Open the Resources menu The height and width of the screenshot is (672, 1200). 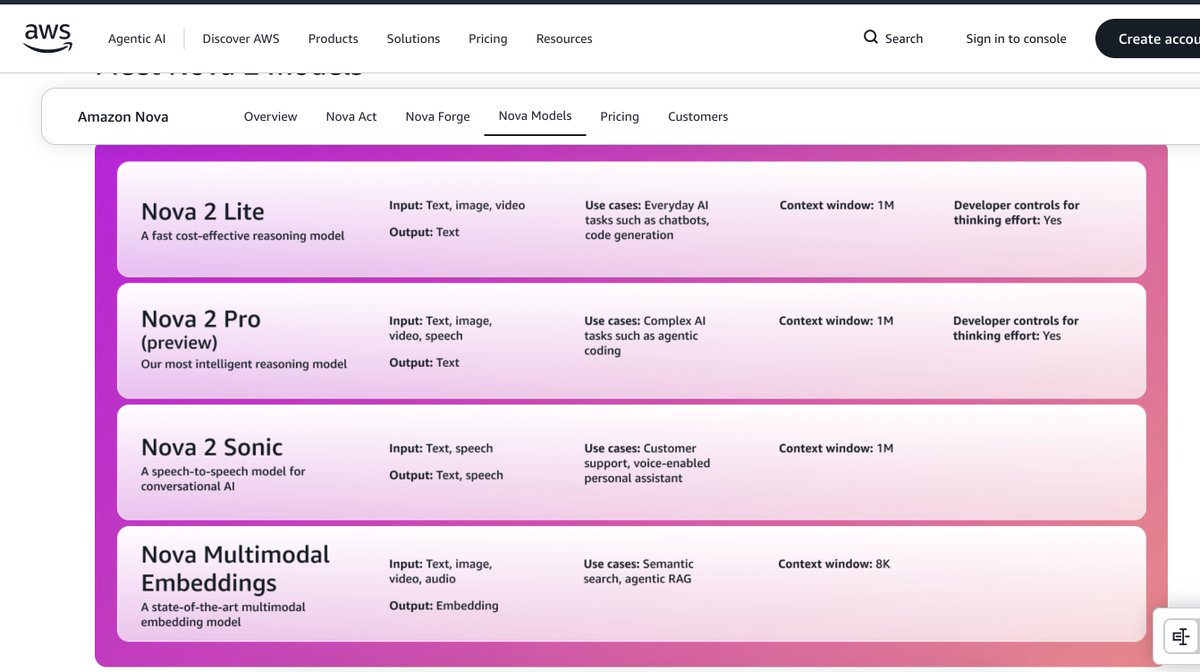(x=564, y=39)
